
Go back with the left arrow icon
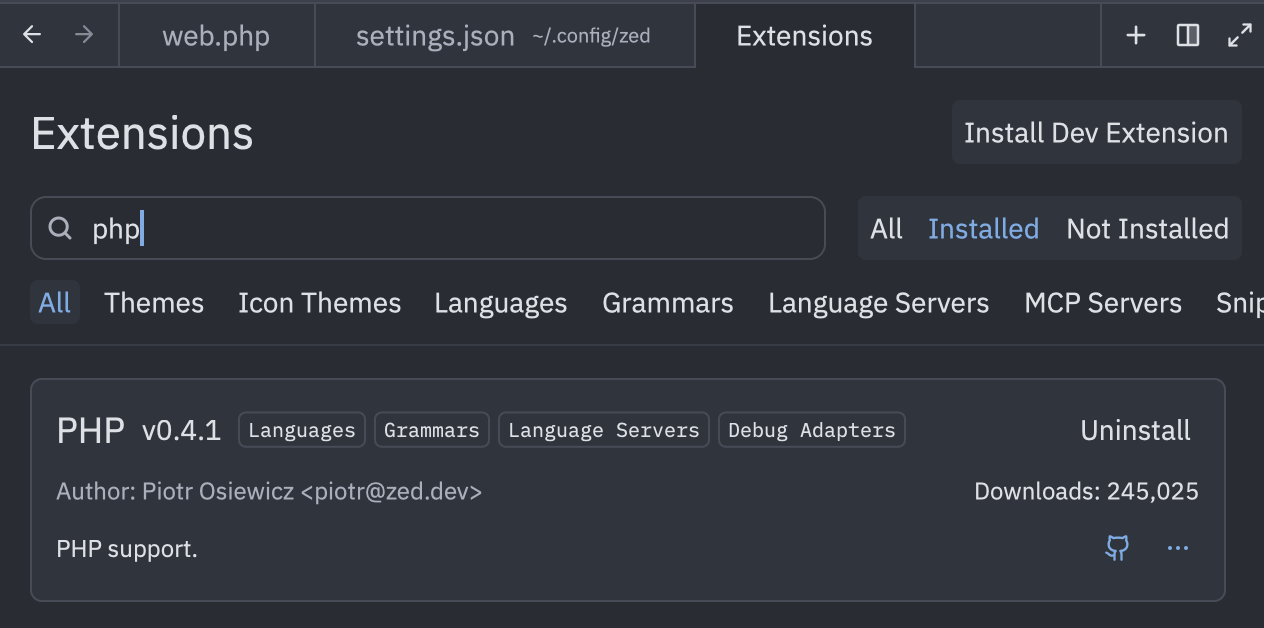[x=33, y=35]
